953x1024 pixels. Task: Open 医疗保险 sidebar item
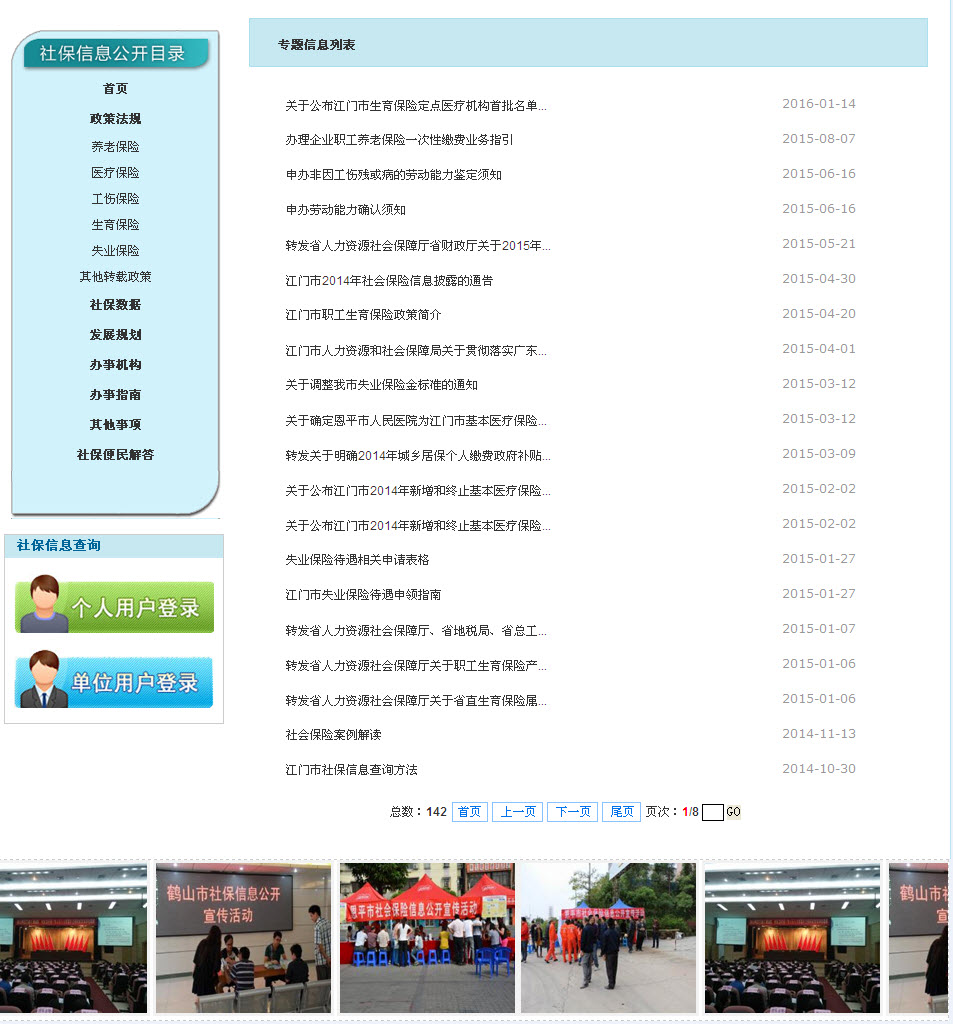pyautogui.click(x=115, y=173)
